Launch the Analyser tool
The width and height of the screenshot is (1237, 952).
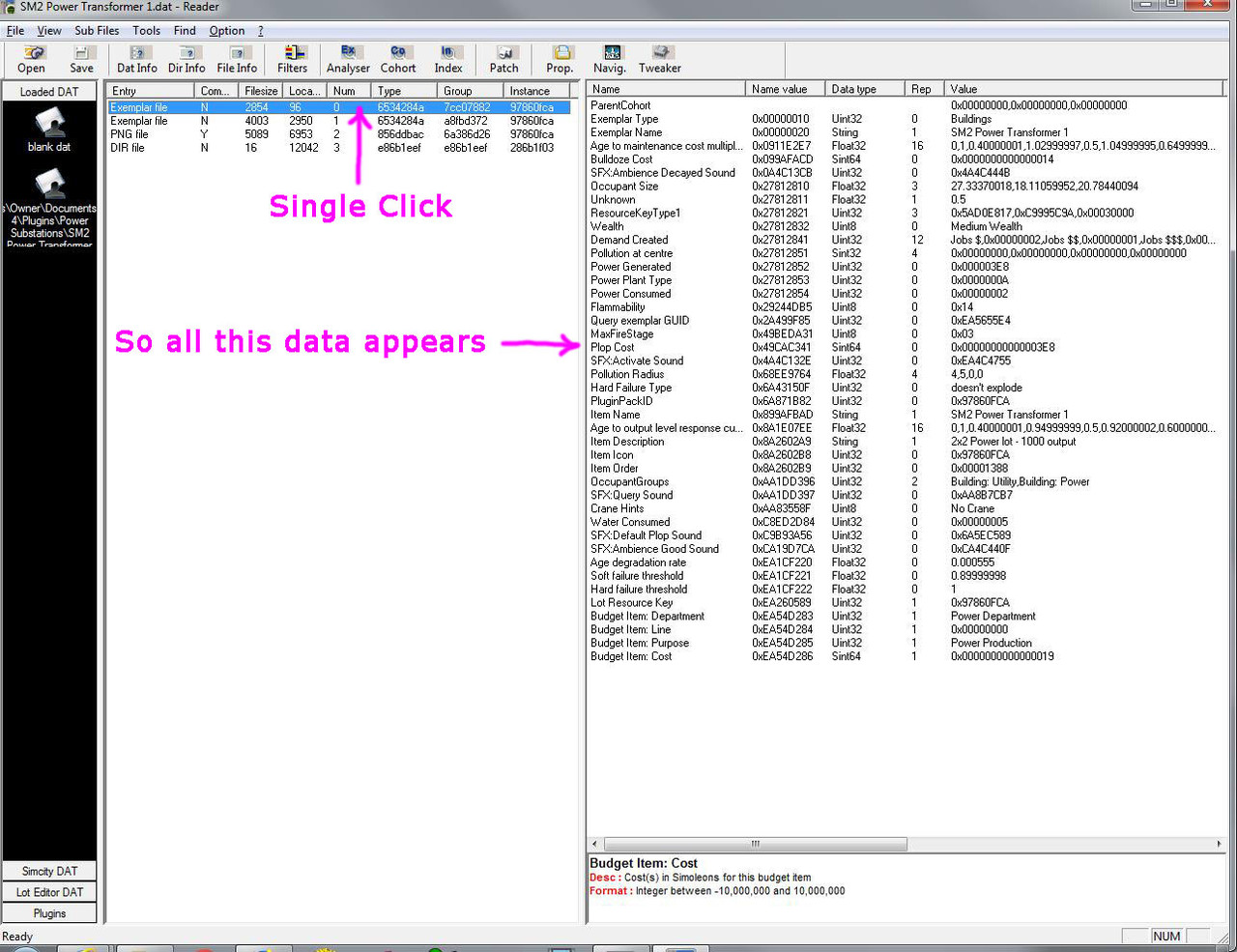[348, 59]
